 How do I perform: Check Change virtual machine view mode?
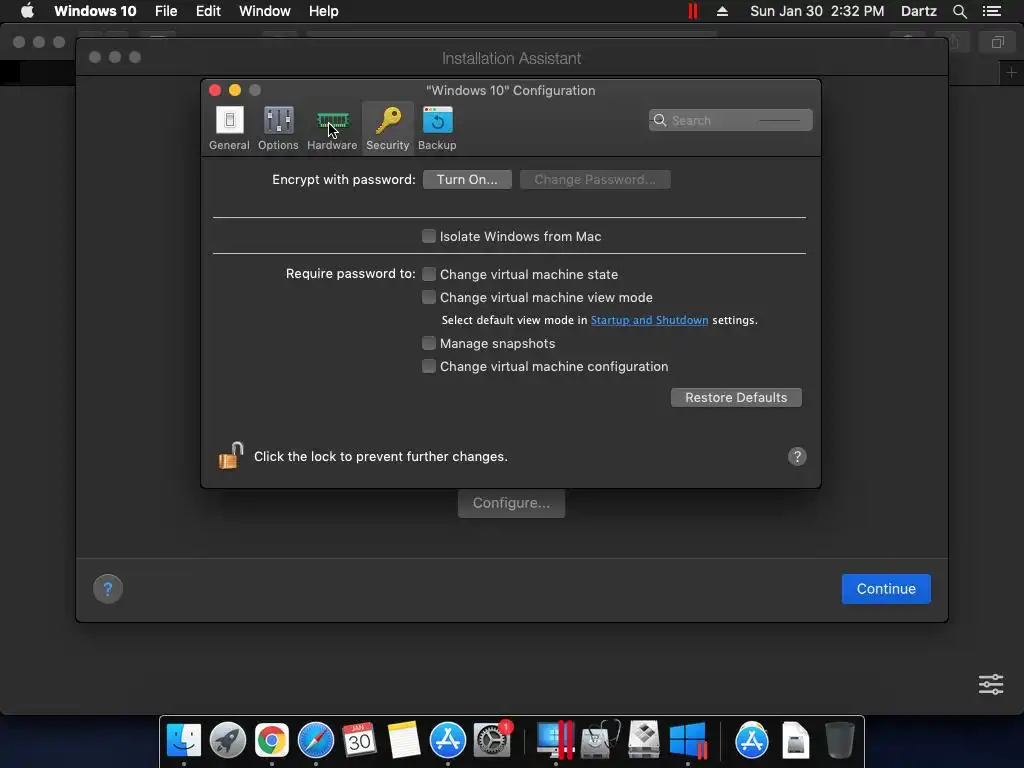point(429,297)
